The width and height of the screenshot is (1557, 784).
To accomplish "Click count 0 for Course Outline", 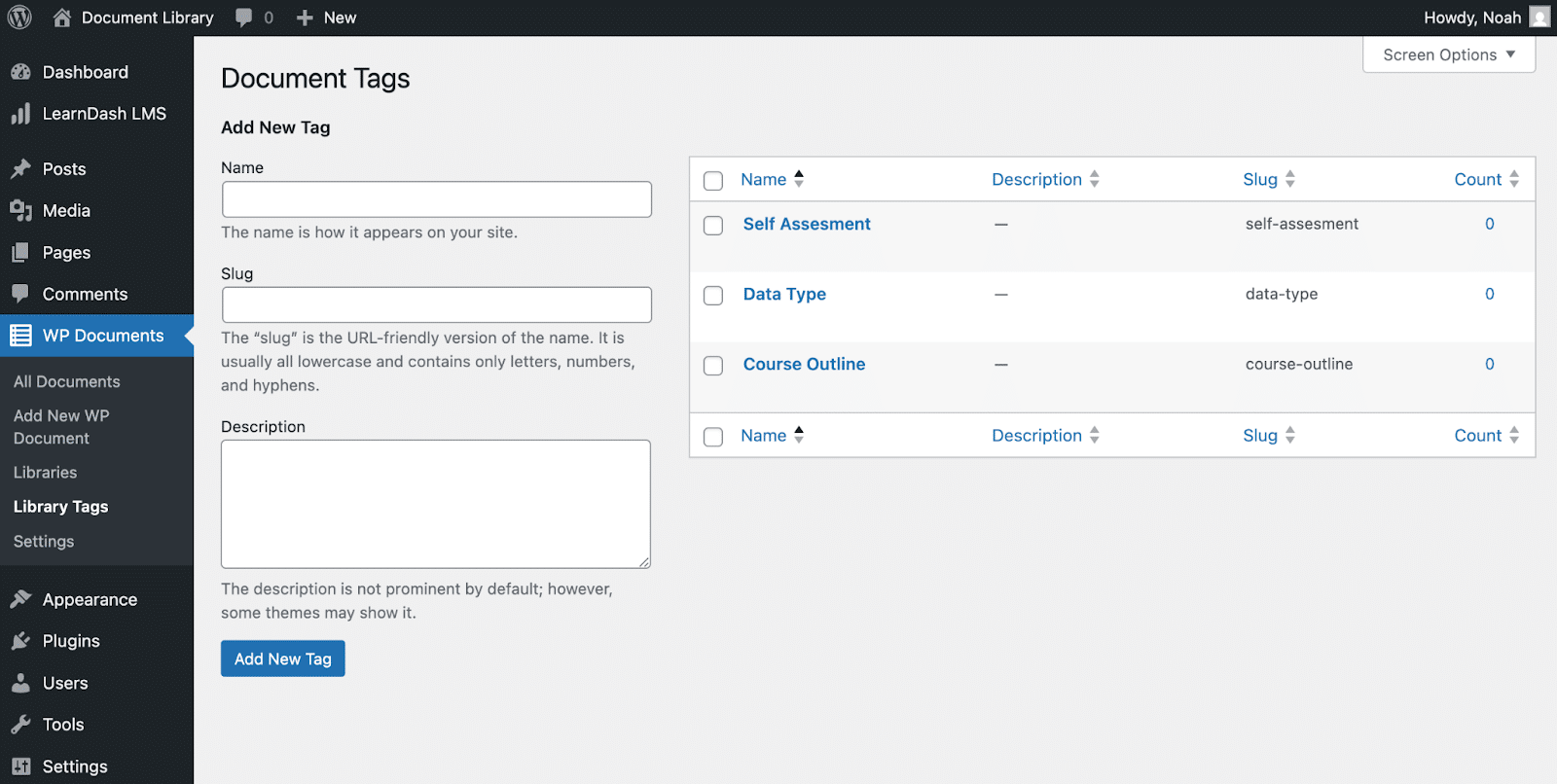I will [1490, 364].
